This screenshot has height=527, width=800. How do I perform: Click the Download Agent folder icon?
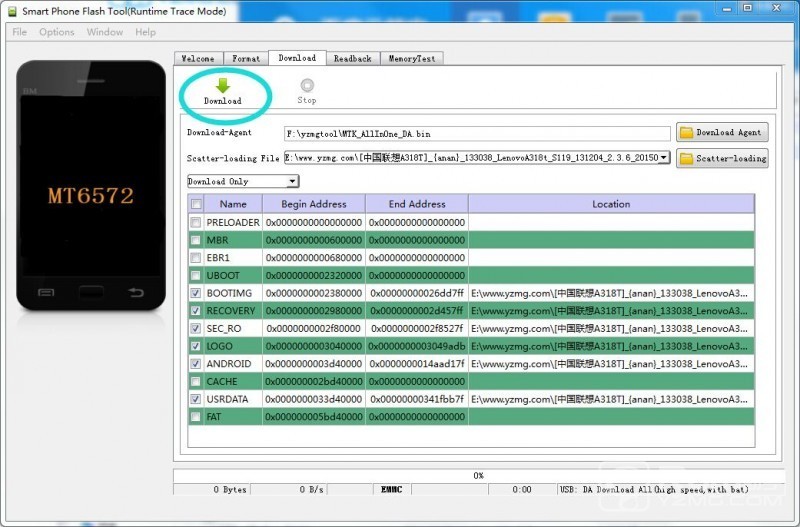(687, 132)
